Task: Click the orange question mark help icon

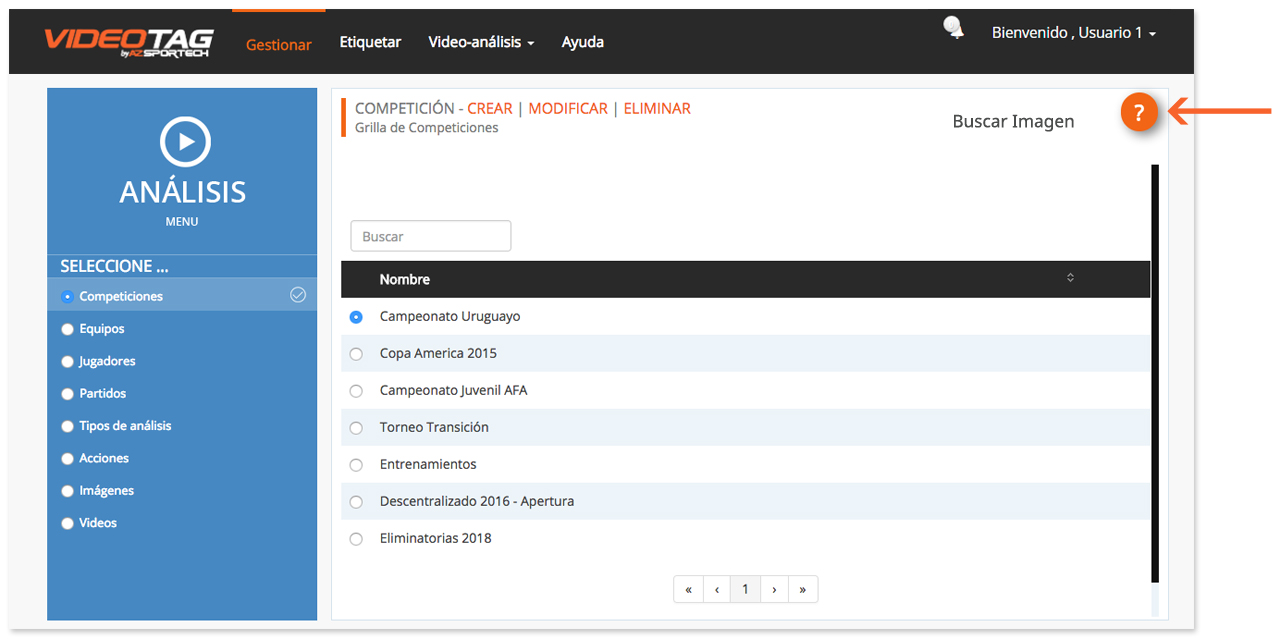Action: pos(1138,113)
